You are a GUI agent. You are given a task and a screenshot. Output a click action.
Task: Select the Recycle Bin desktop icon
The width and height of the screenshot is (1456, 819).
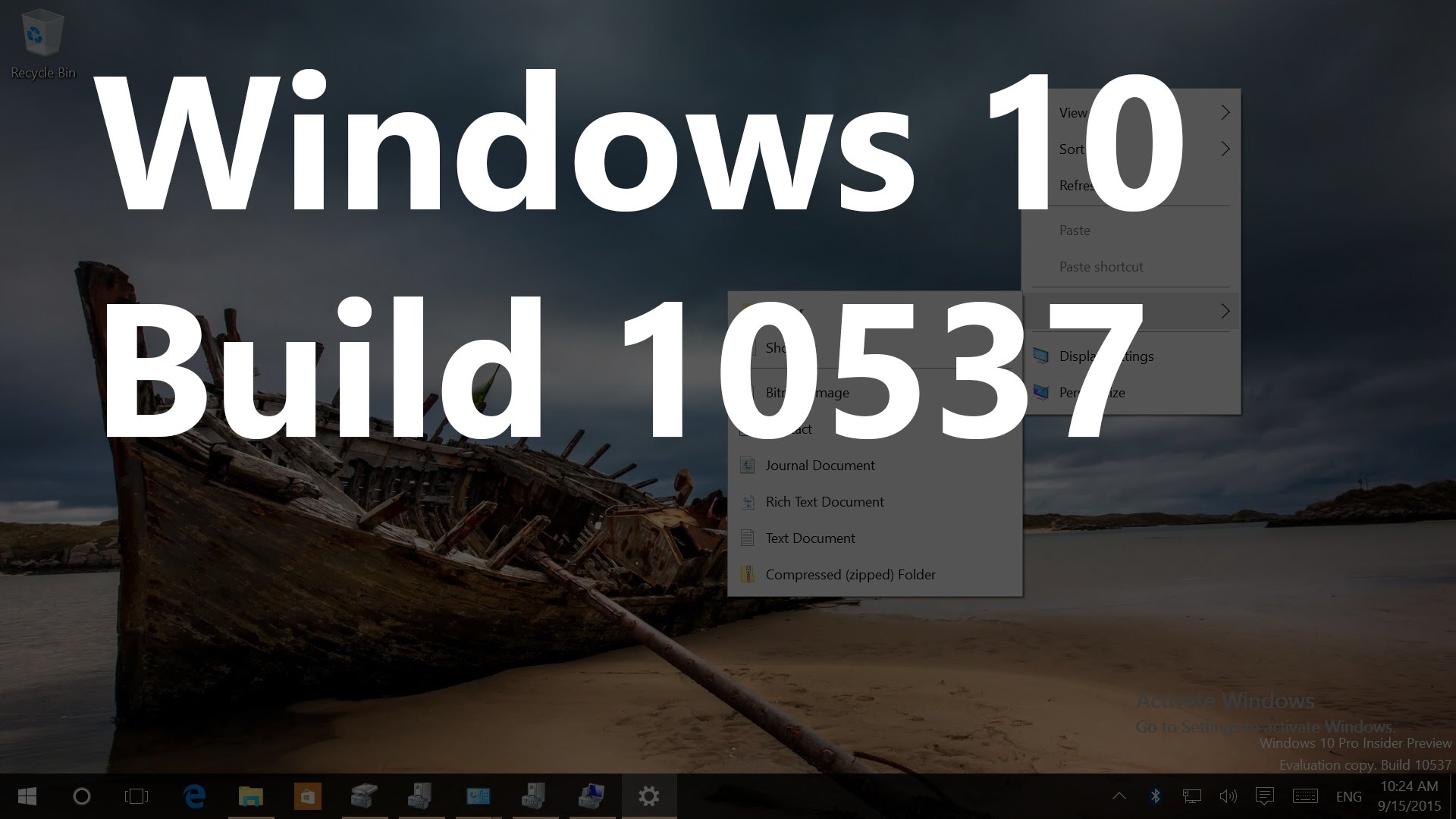point(42,44)
